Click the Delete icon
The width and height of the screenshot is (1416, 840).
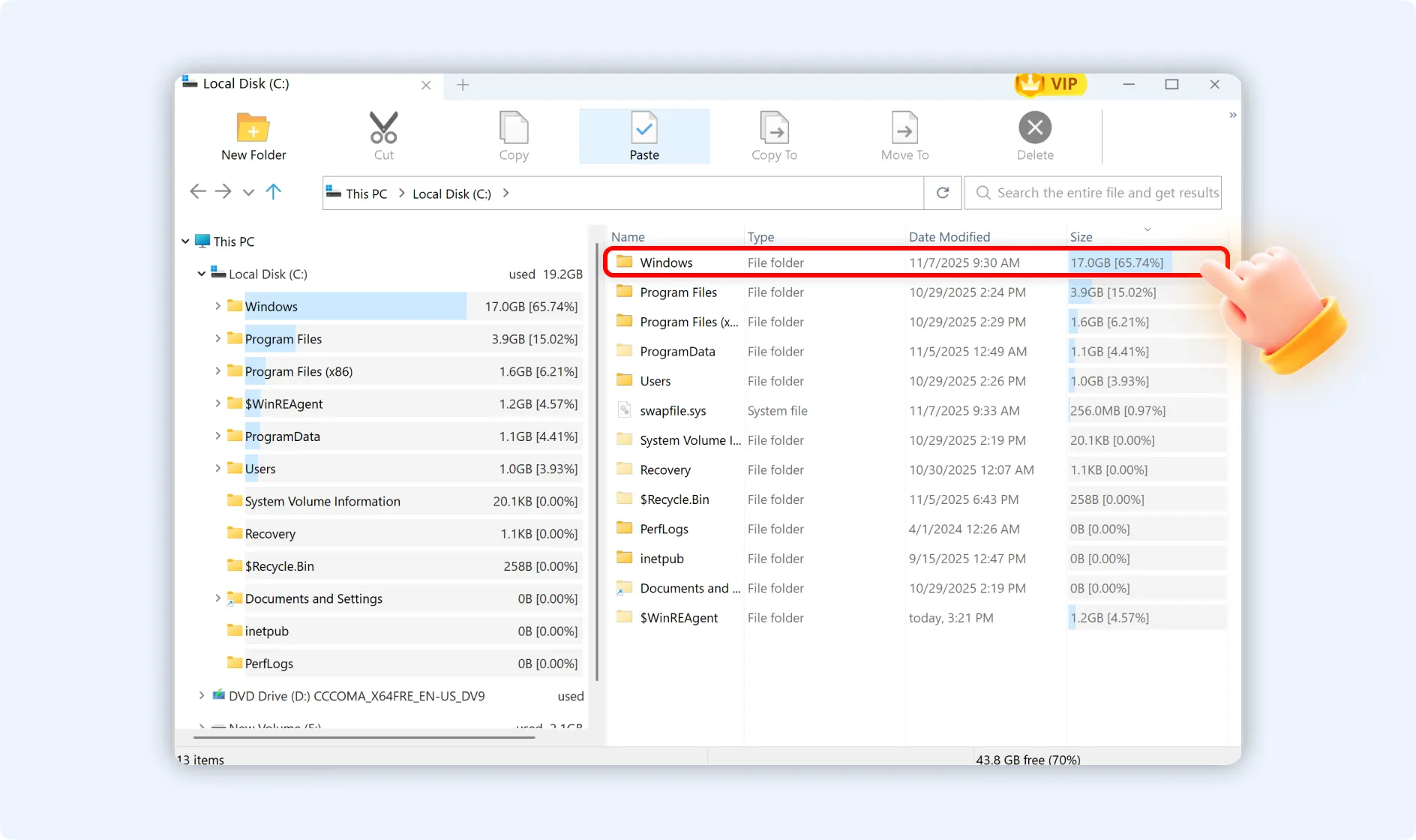coord(1034,136)
